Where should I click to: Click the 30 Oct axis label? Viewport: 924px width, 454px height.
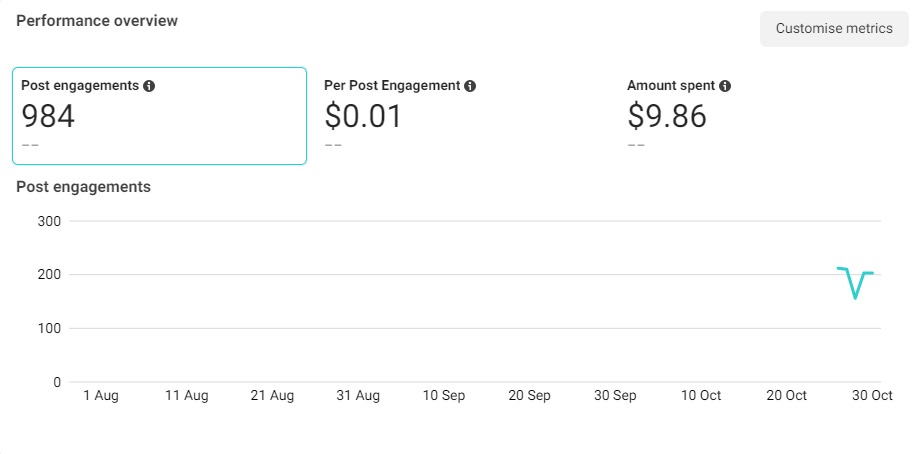(872, 396)
